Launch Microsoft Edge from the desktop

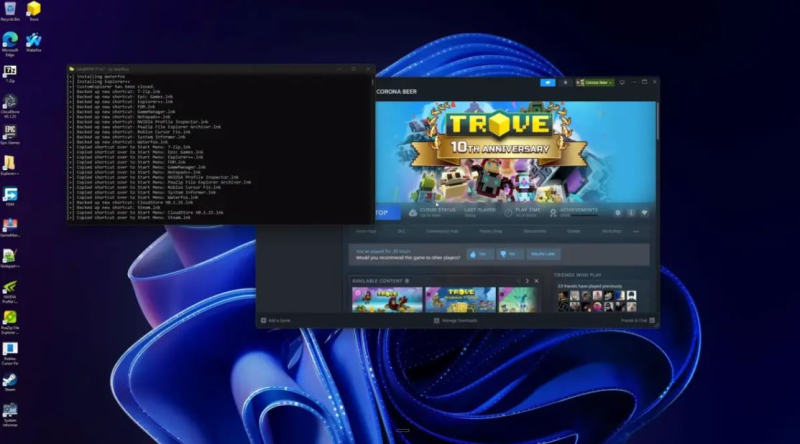10,44
